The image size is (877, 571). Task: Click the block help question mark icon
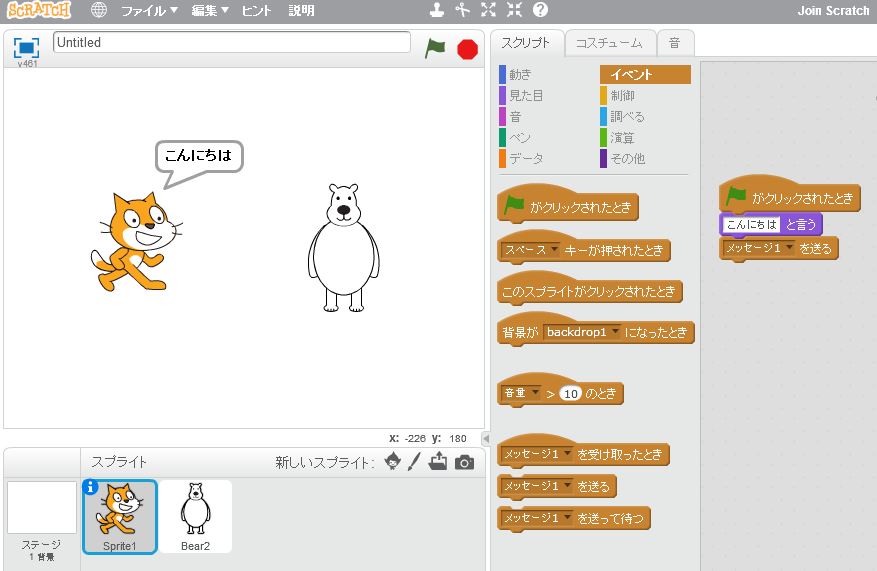(x=540, y=11)
